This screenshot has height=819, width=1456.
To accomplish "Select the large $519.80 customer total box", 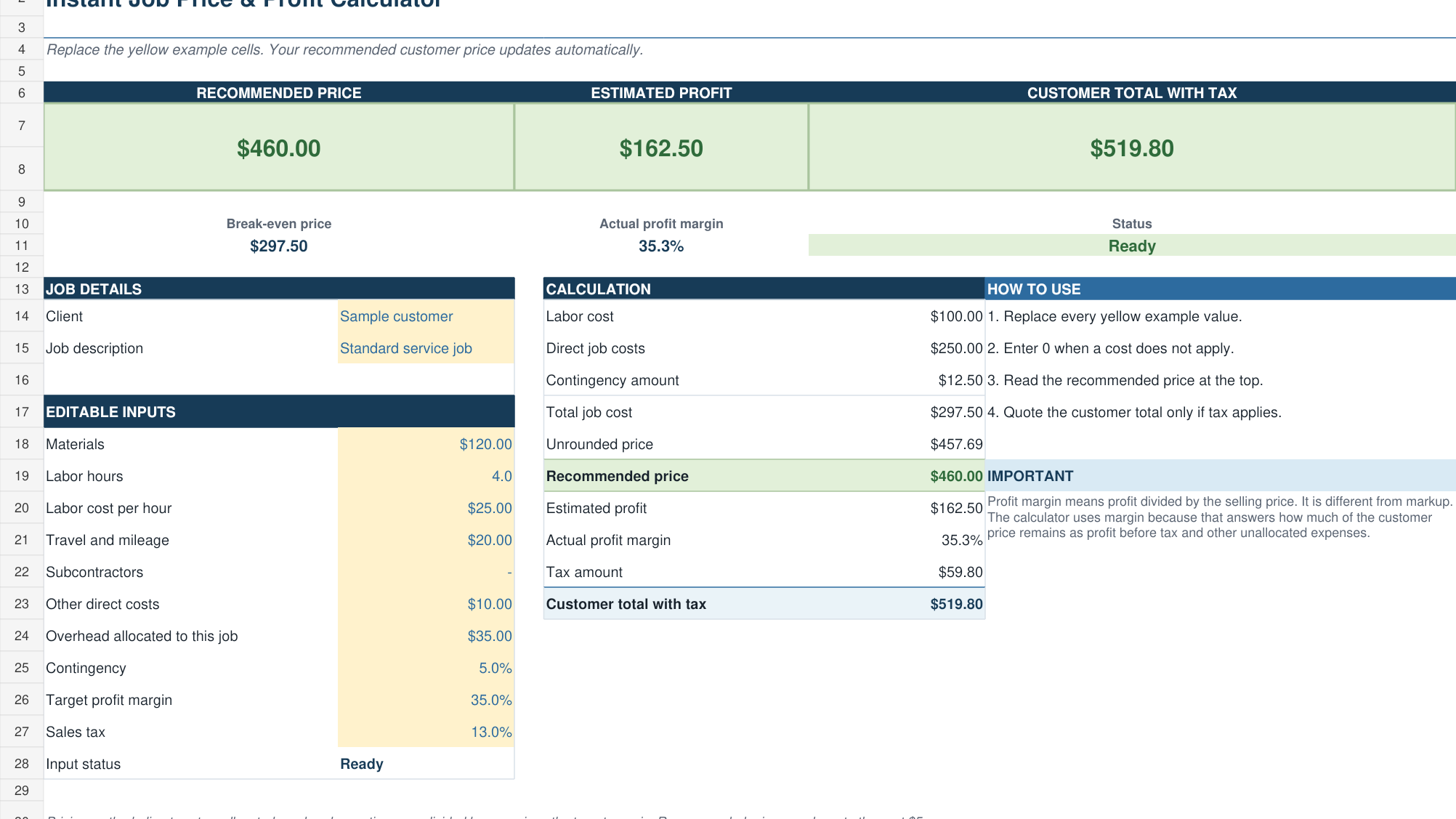I will (x=1132, y=148).
